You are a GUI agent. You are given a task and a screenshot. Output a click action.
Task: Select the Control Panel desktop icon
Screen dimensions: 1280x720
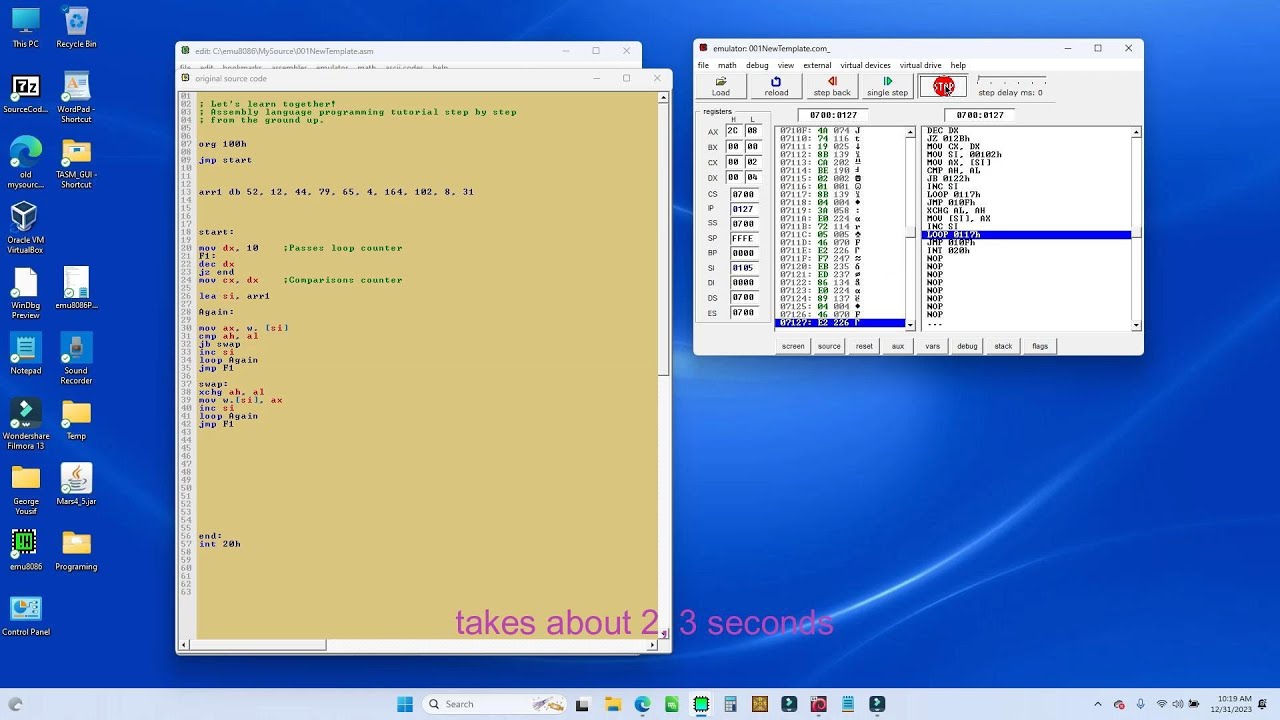coord(25,616)
